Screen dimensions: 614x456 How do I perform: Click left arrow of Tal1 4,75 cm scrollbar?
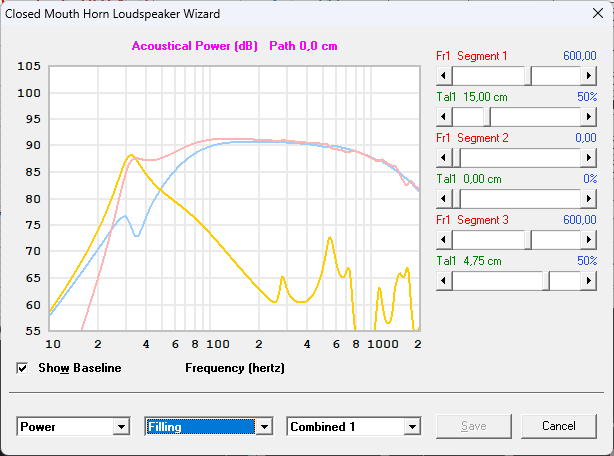coord(444,280)
